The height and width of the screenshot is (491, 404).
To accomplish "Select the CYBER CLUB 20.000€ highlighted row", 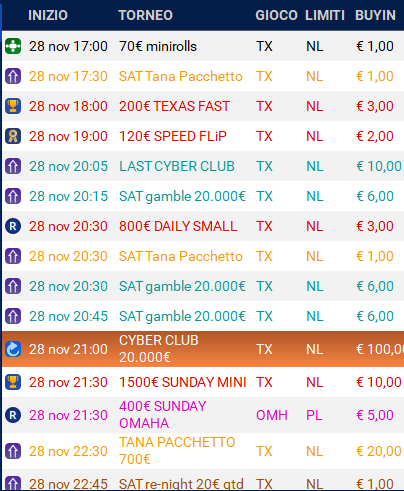I will click(203, 349).
